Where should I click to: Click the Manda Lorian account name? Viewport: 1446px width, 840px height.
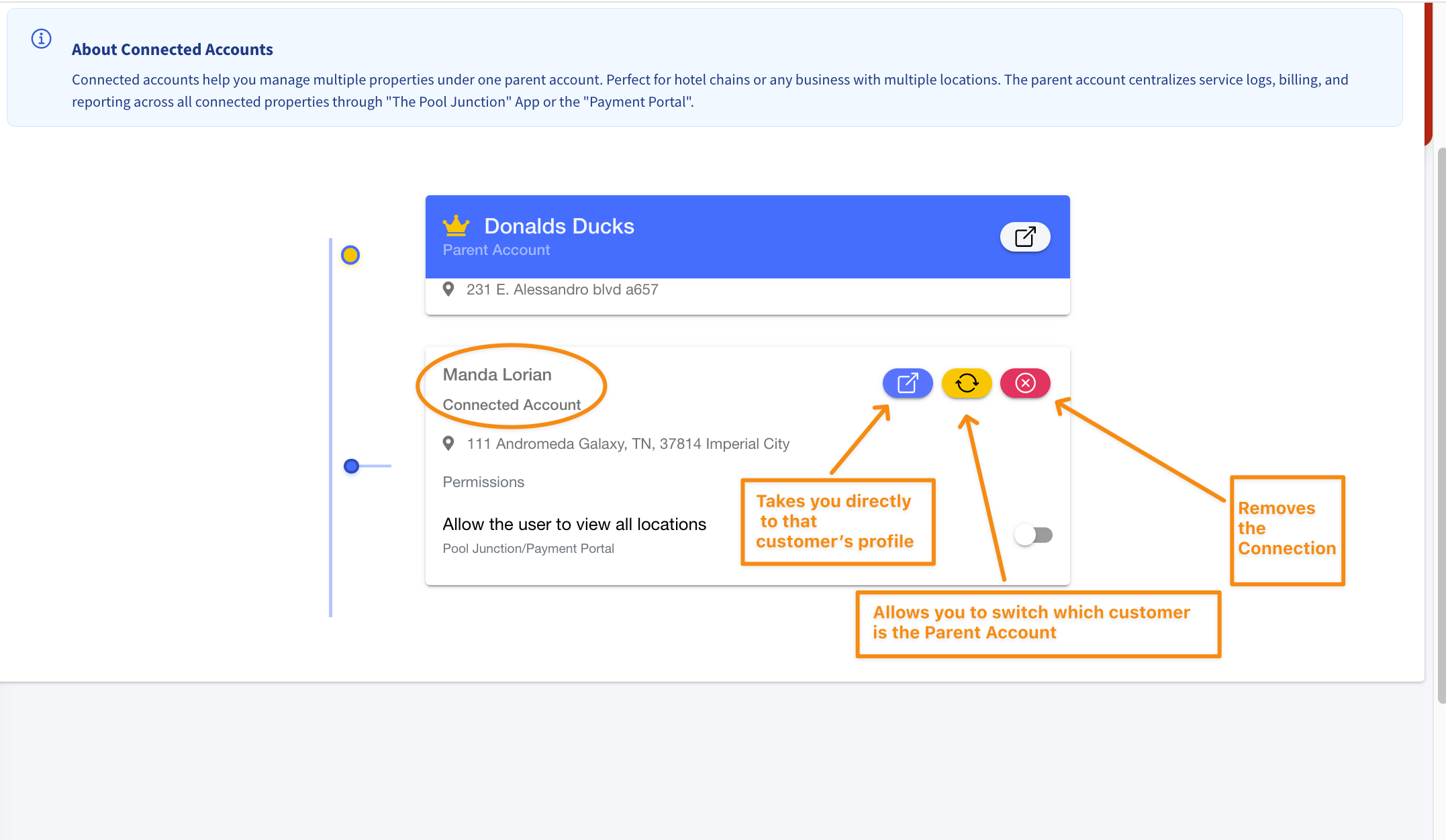coord(497,374)
